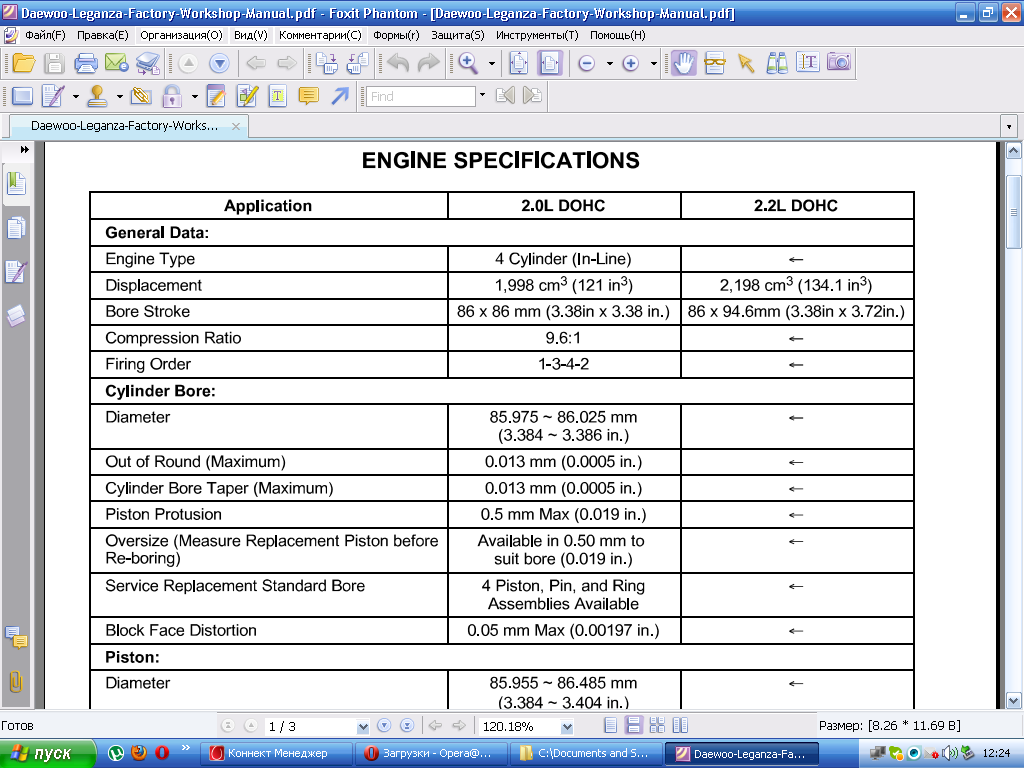Select the Hand tool in toolbar

683,63
